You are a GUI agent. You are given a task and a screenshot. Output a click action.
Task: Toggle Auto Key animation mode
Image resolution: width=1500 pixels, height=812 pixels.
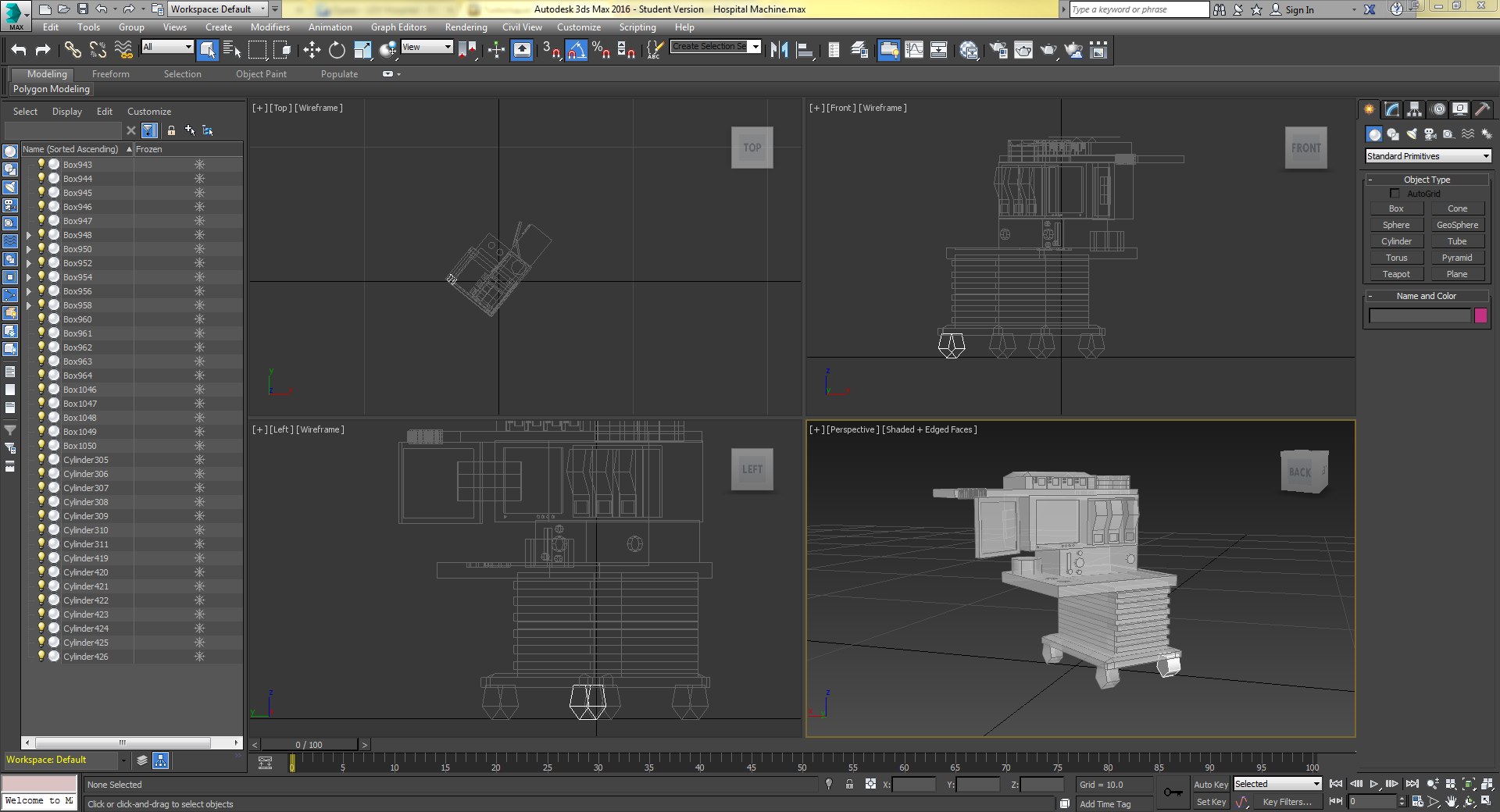(x=1211, y=785)
